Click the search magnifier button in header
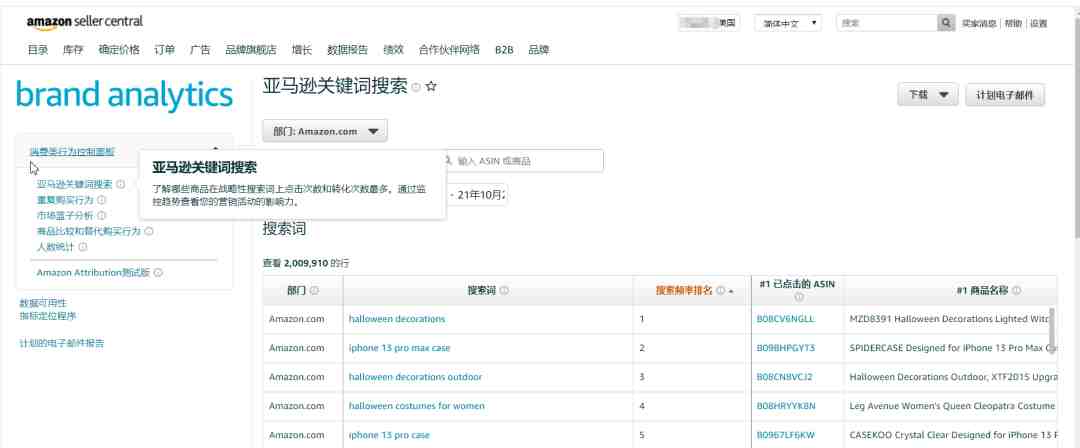The image size is (1080, 448). [946, 23]
